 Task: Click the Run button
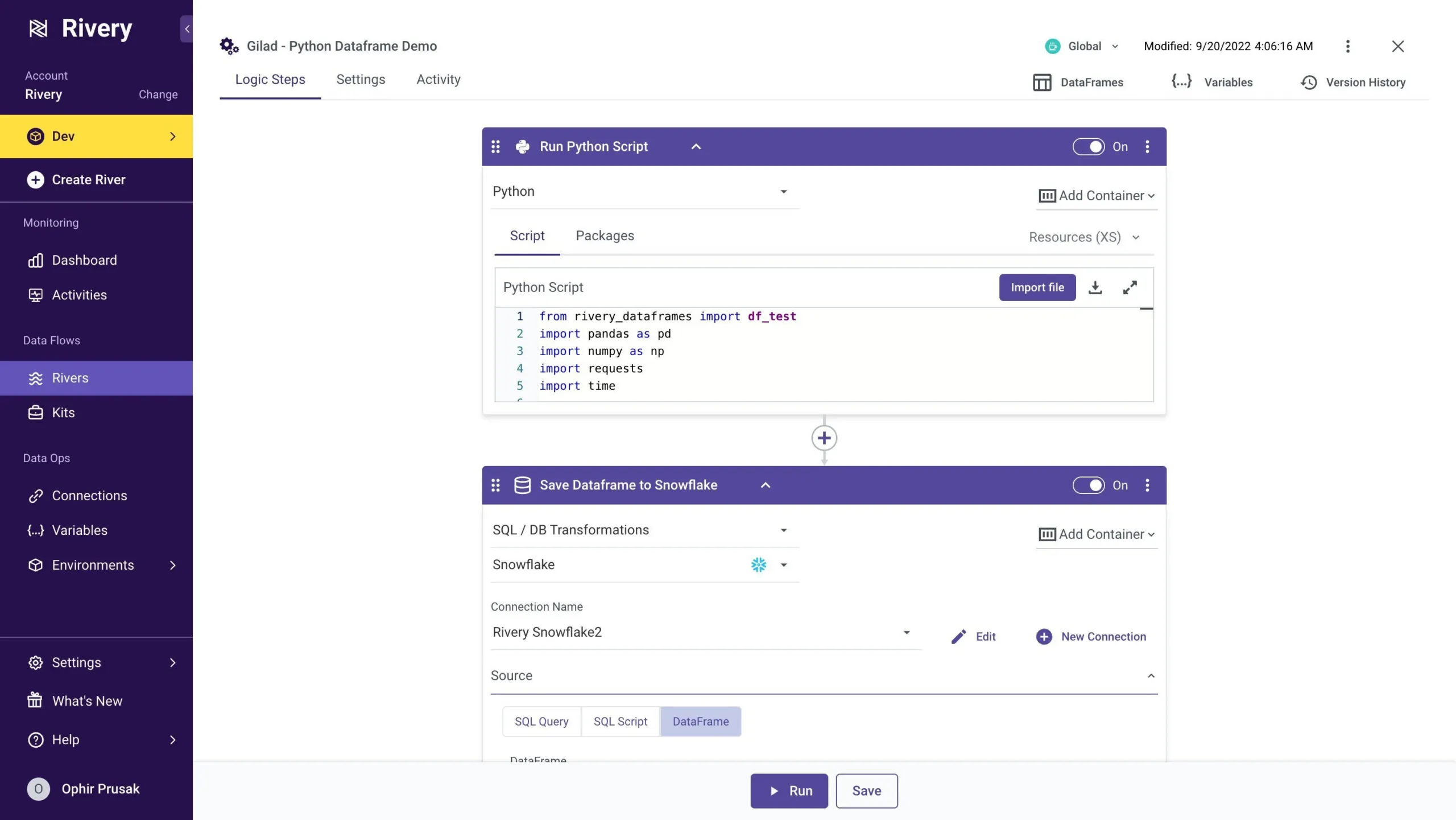[x=789, y=790]
